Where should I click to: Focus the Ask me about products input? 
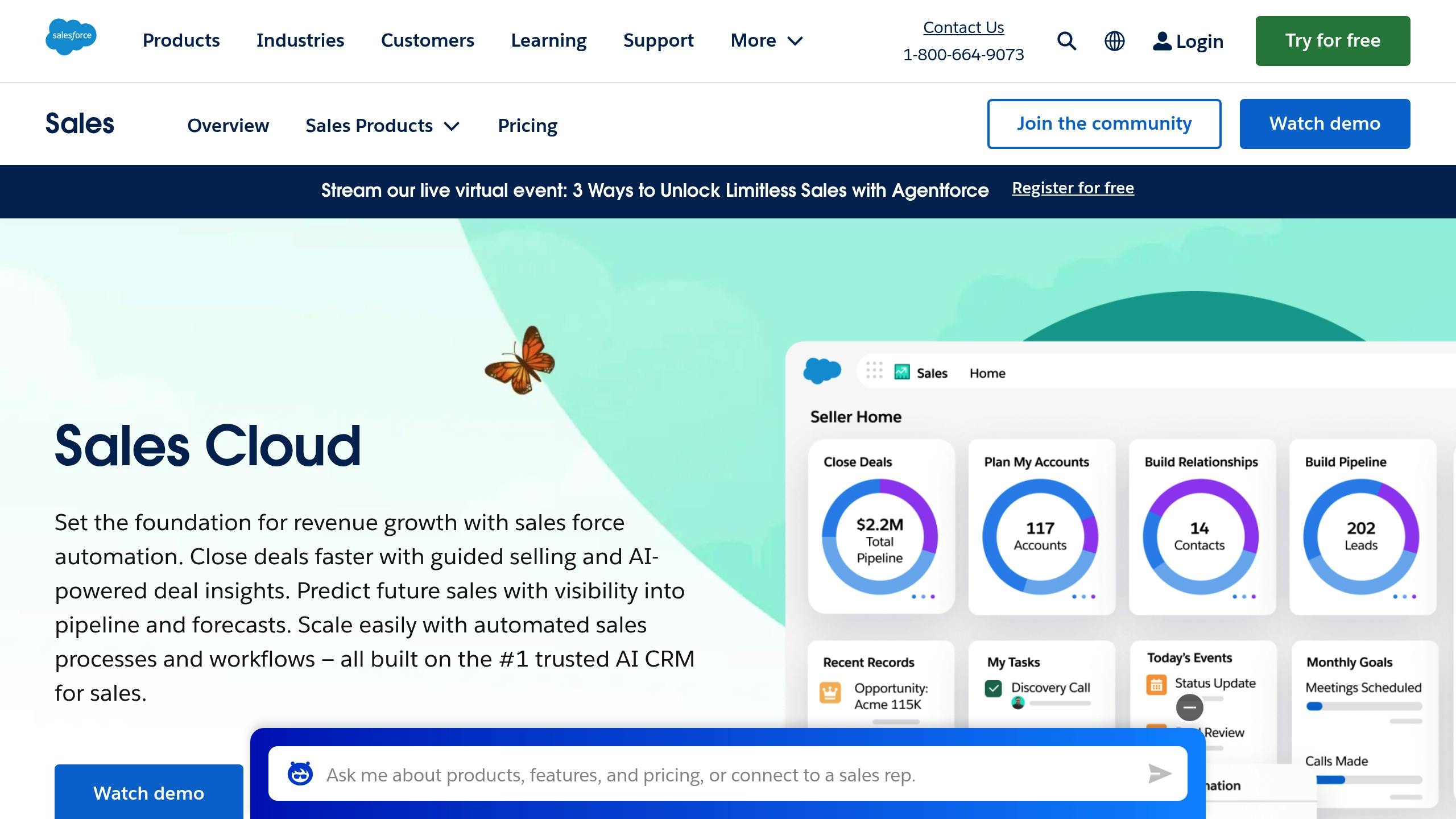click(x=728, y=773)
